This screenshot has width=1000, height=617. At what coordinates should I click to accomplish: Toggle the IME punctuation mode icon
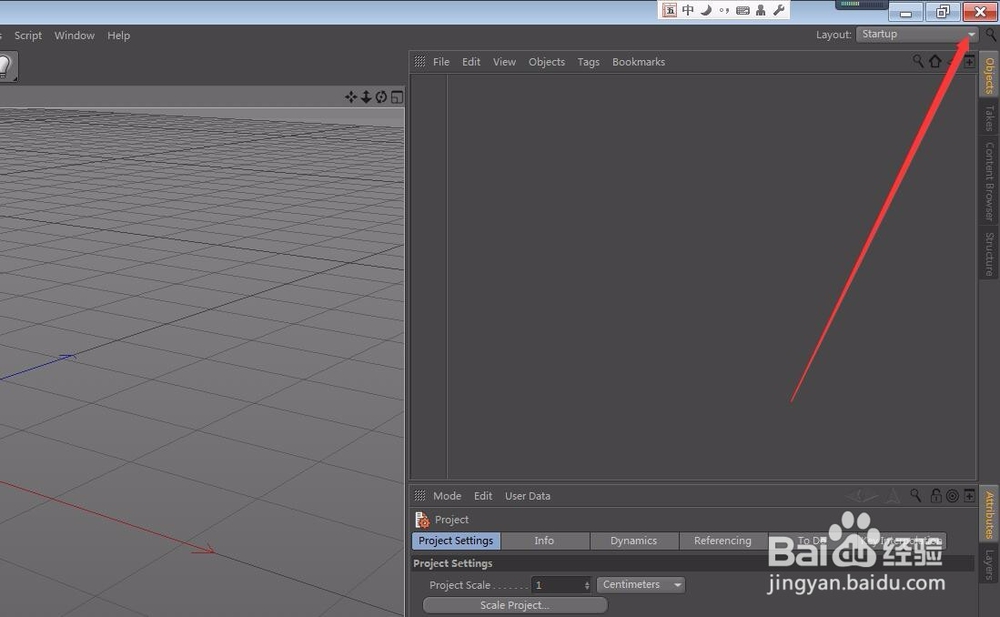pyautogui.click(x=724, y=10)
